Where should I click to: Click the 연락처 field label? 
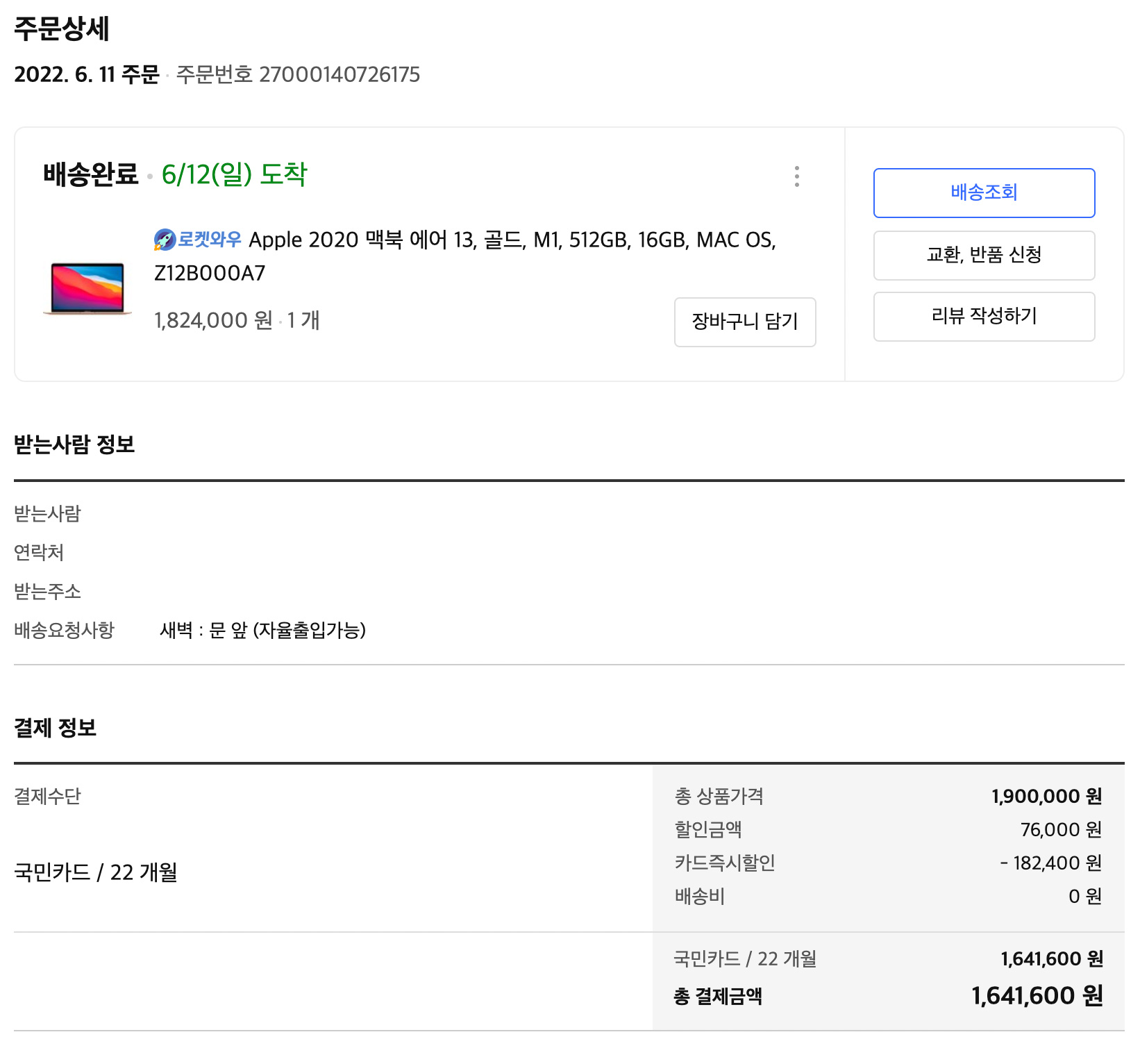(39, 553)
